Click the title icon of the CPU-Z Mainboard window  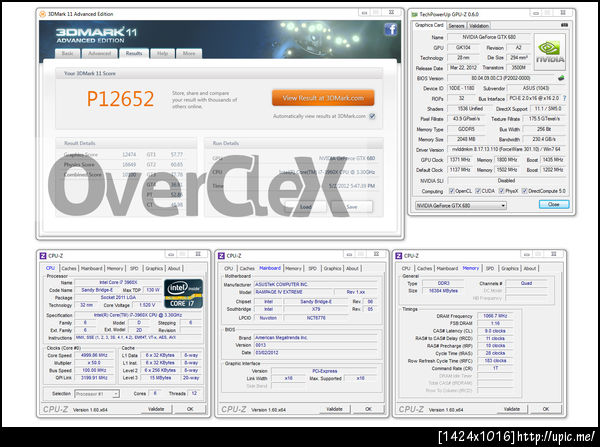221,256
